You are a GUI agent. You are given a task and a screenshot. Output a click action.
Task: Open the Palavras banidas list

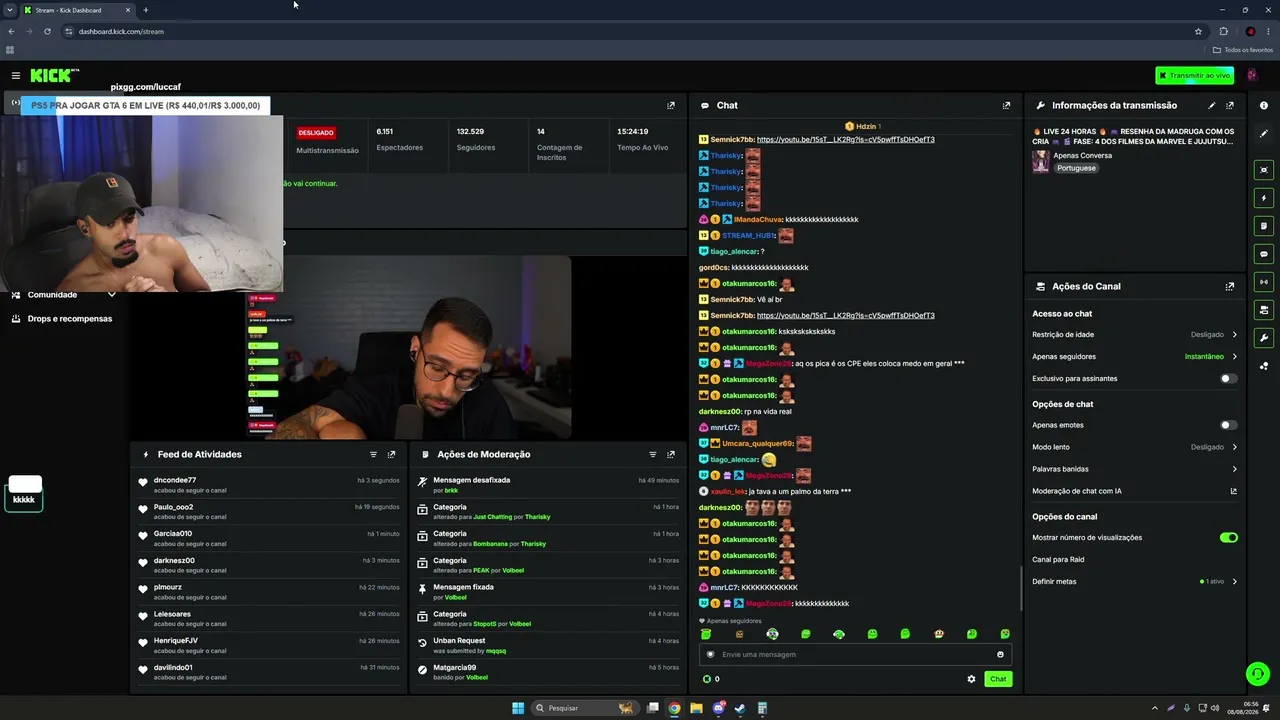click(x=1134, y=469)
